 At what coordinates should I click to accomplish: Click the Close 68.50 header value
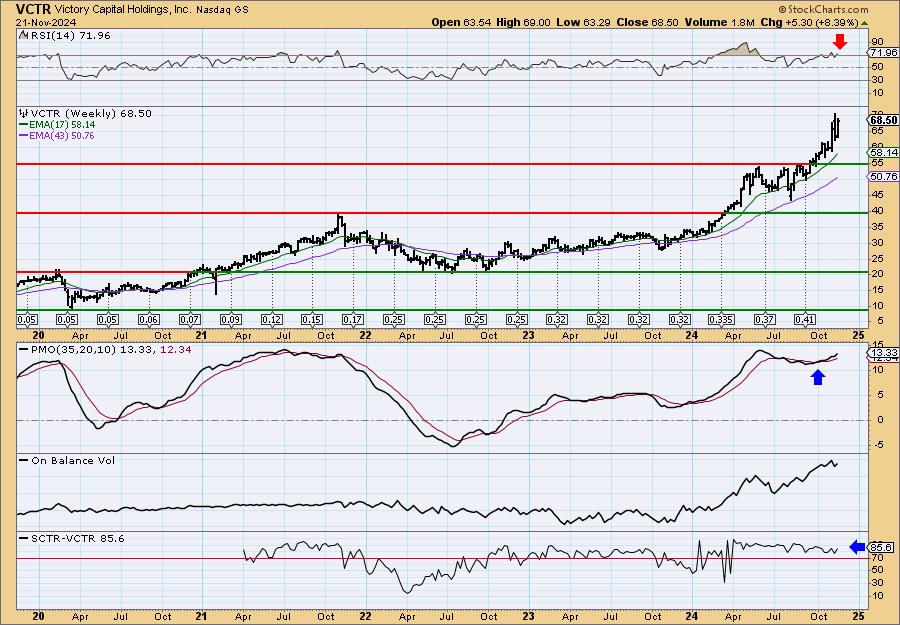coord(647,22)
